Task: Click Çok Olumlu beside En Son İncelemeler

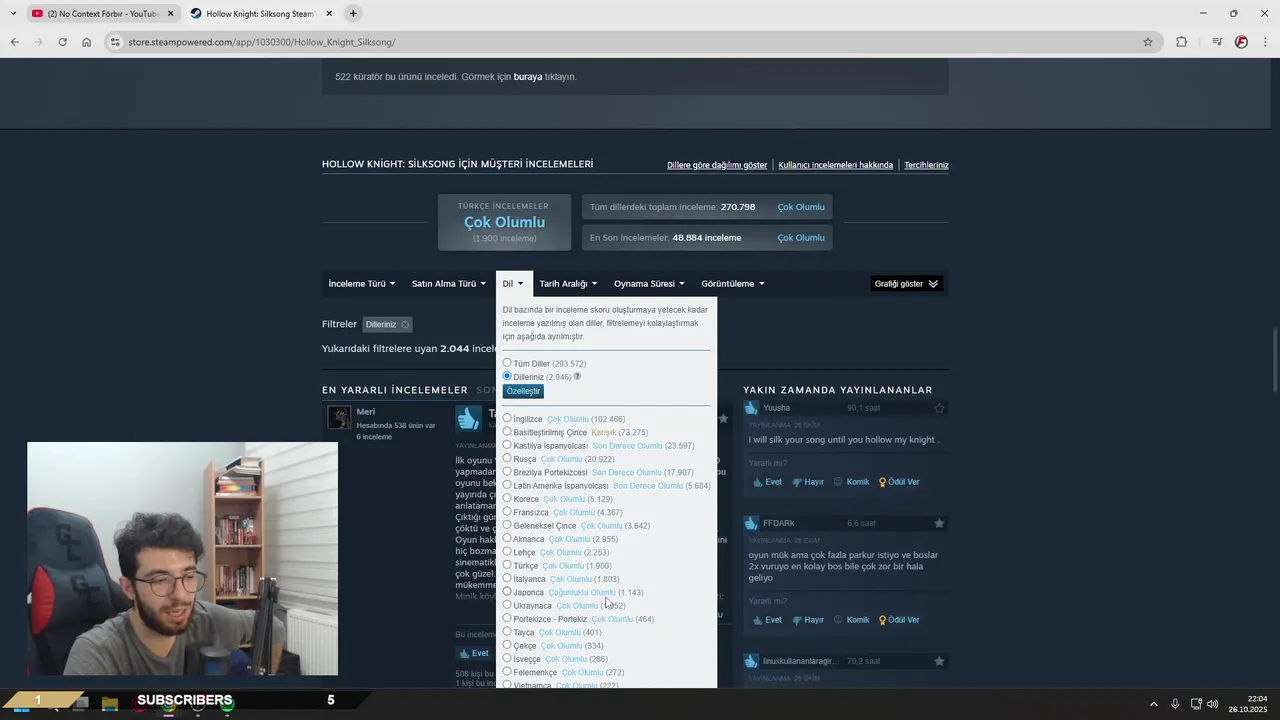Action: pos(801,238)
